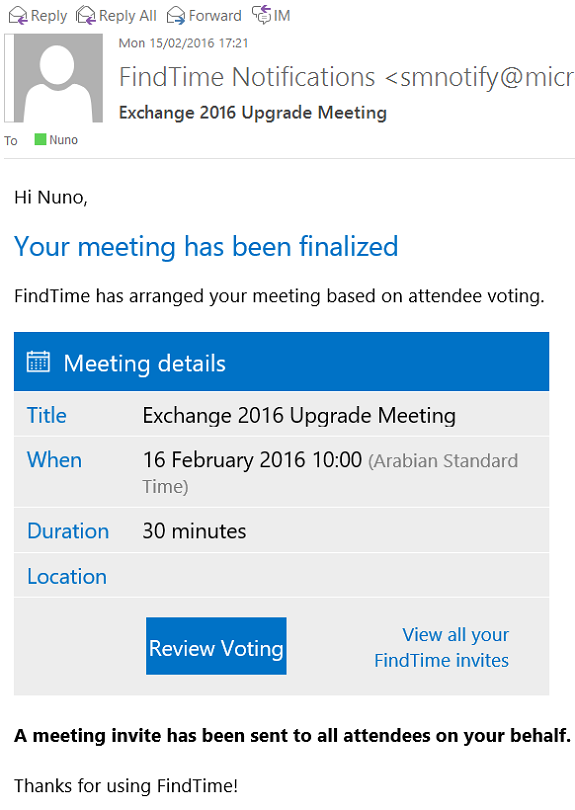Click the Exchange 2016 Upgrade Meeting subject line

click(253, 113)
